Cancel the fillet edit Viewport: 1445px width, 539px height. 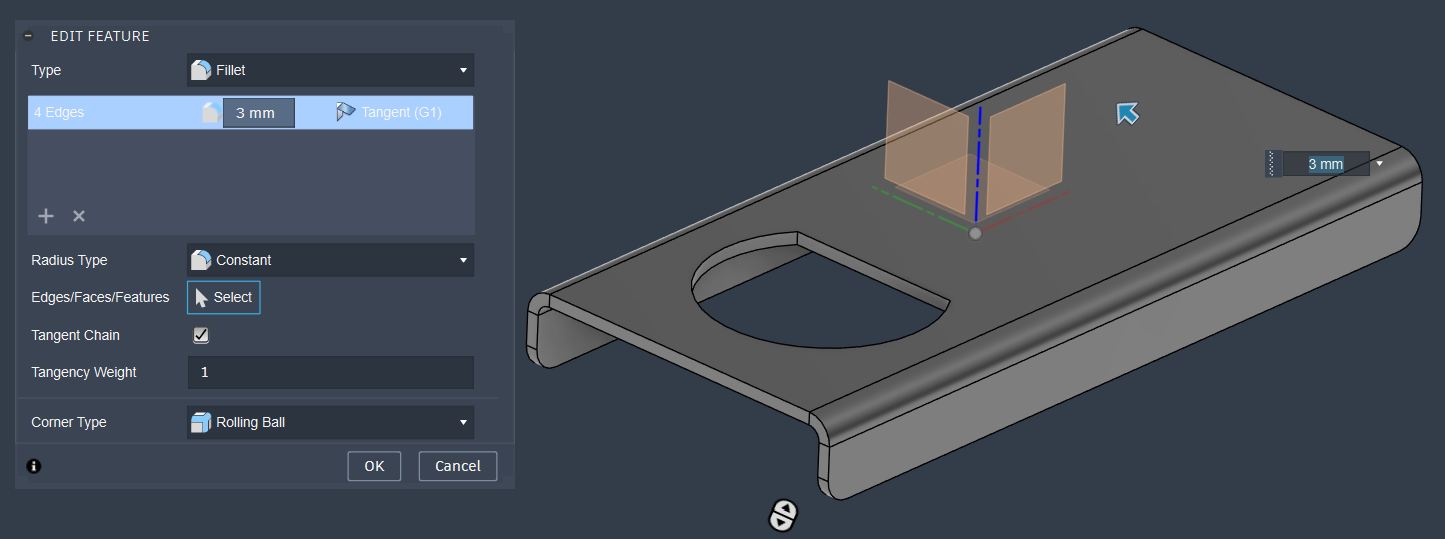point(458,466)
